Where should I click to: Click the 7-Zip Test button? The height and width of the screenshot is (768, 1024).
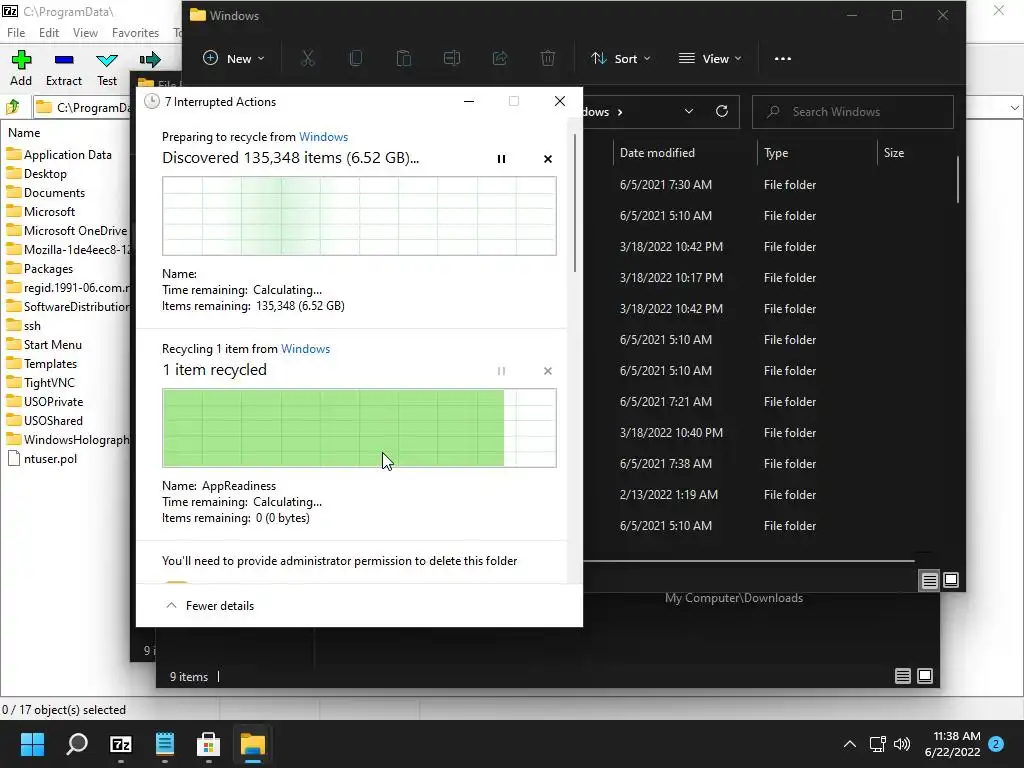coord(107,68)
